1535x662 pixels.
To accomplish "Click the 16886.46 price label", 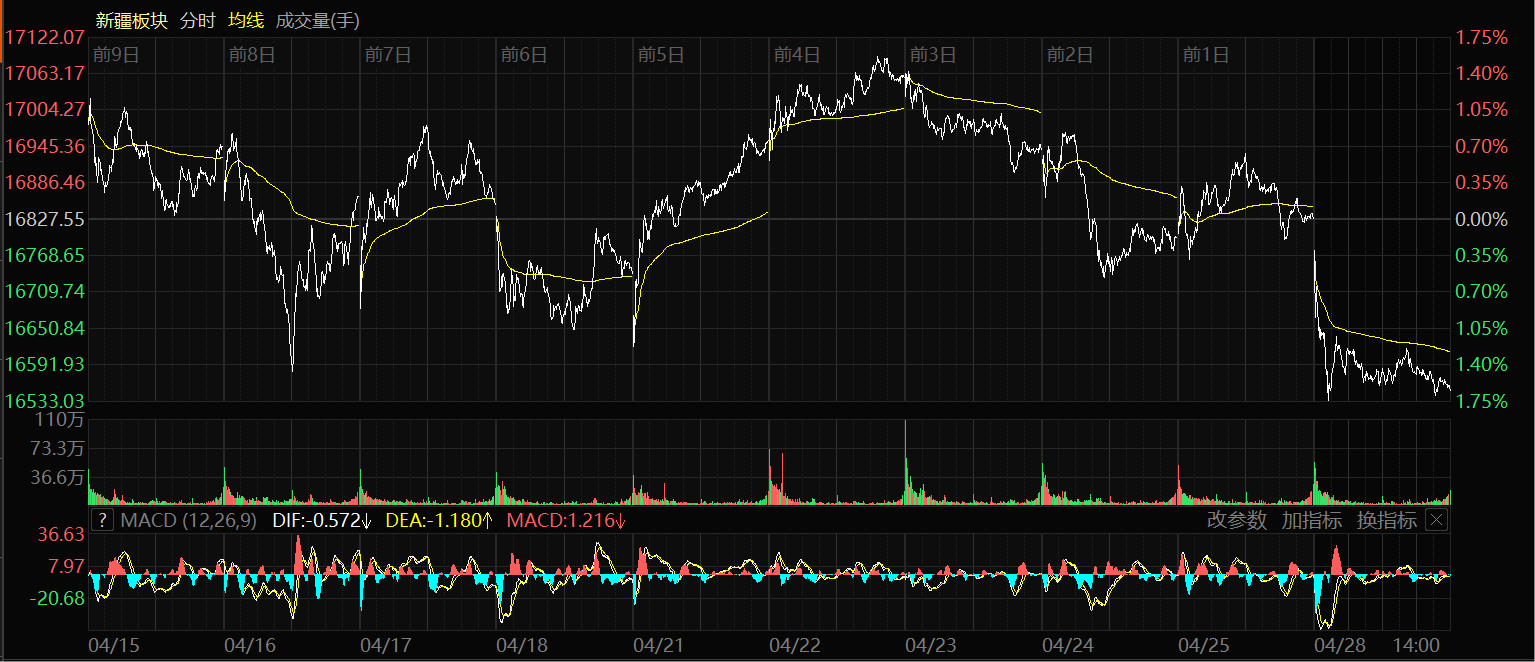I will click(x=44, y=182).
